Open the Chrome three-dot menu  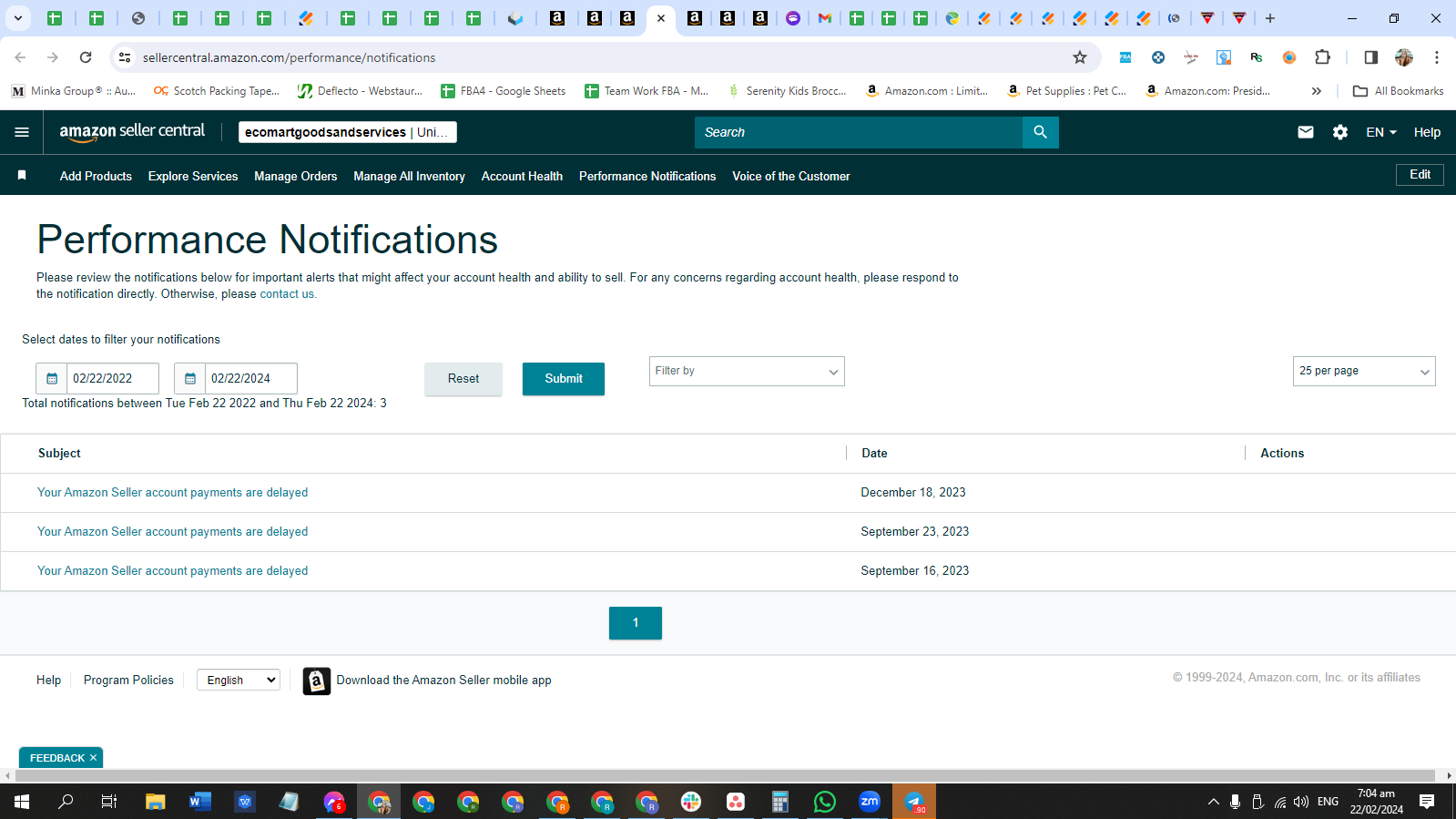point(1437,57)
